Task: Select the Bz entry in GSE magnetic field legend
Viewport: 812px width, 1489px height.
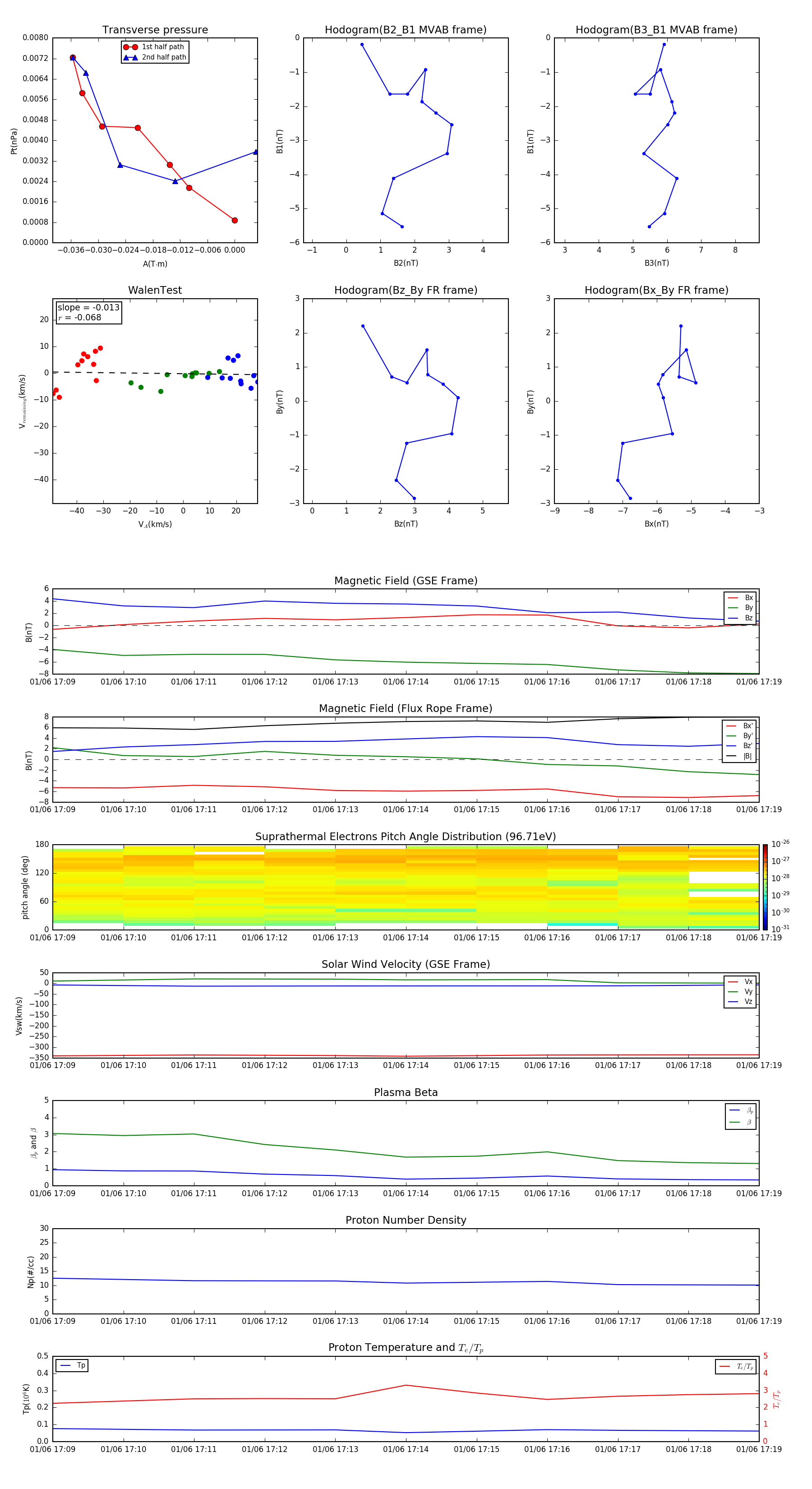Action: tap(740, 618)
